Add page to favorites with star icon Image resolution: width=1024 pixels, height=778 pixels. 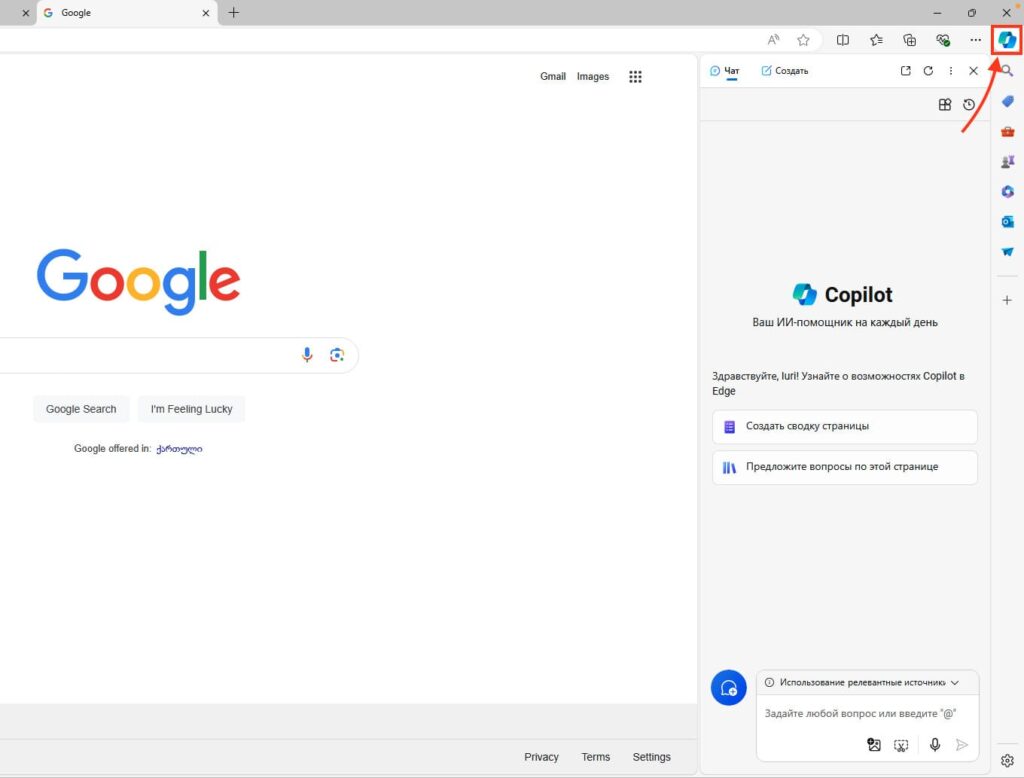[x=803, y=40]
